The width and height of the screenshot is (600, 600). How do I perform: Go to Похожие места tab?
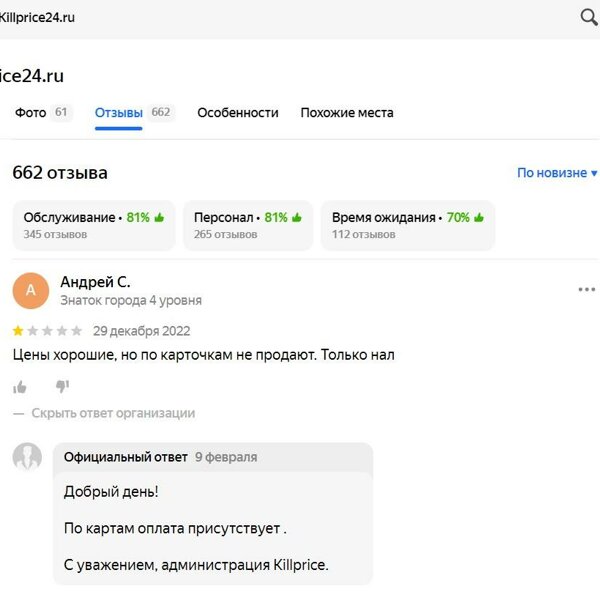pos(347,112)
